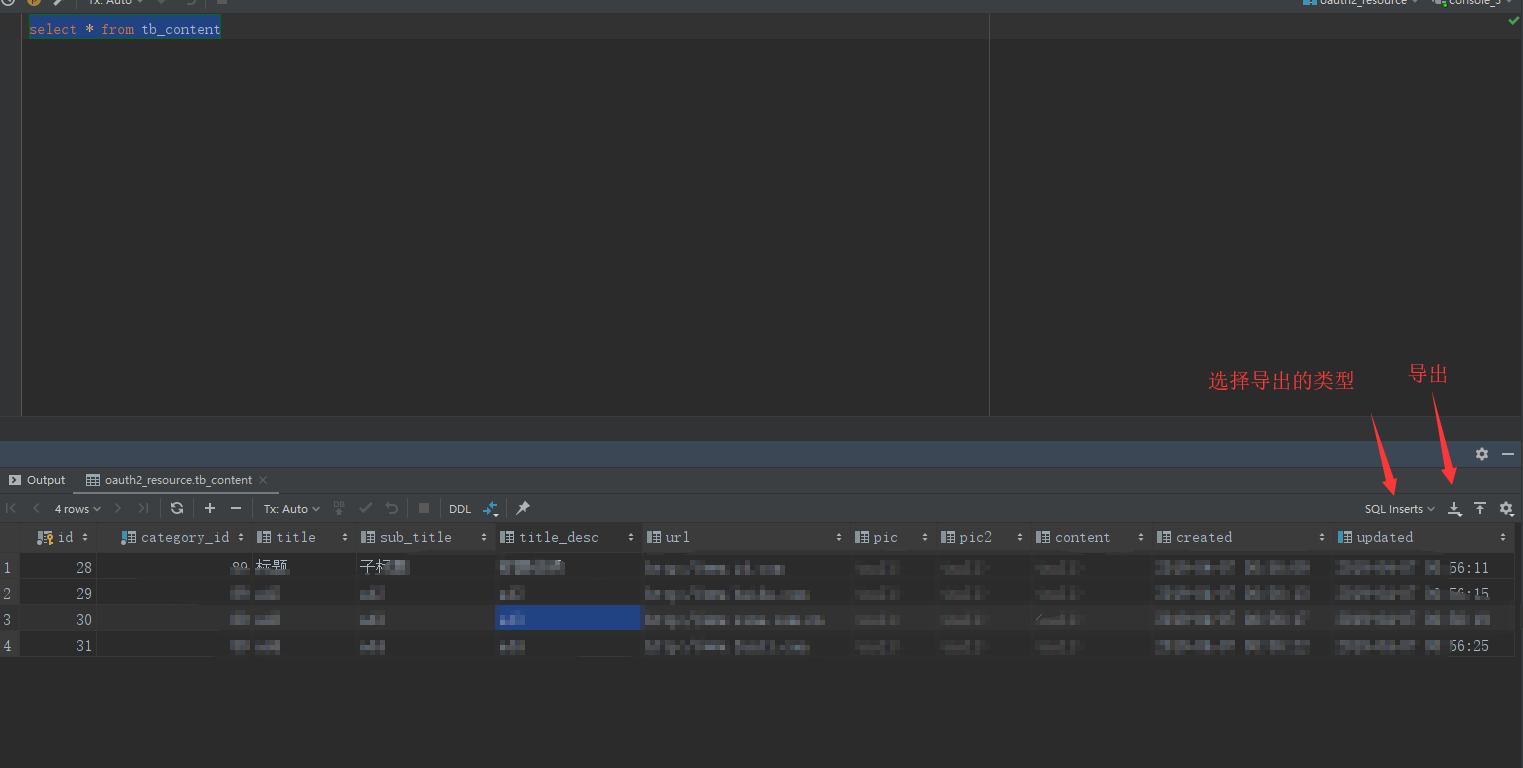The image size is (1523, 768).
Task: Go to next page of results
Action: (118, 509)
